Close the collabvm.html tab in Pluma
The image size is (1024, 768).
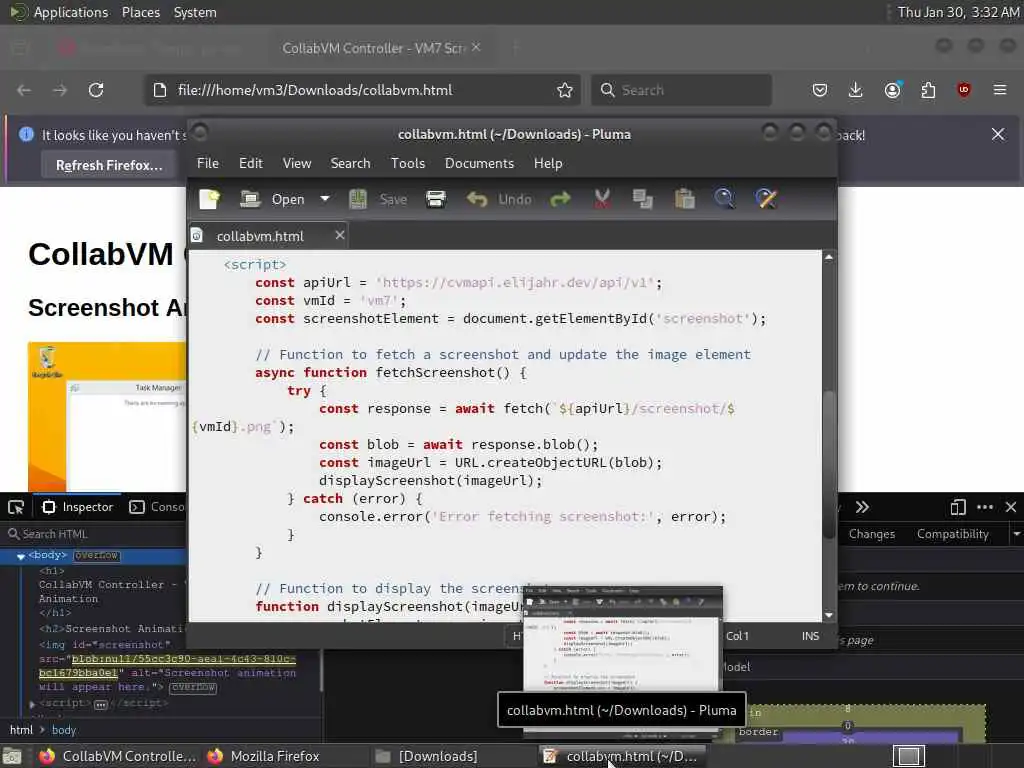tap(340, 235)
